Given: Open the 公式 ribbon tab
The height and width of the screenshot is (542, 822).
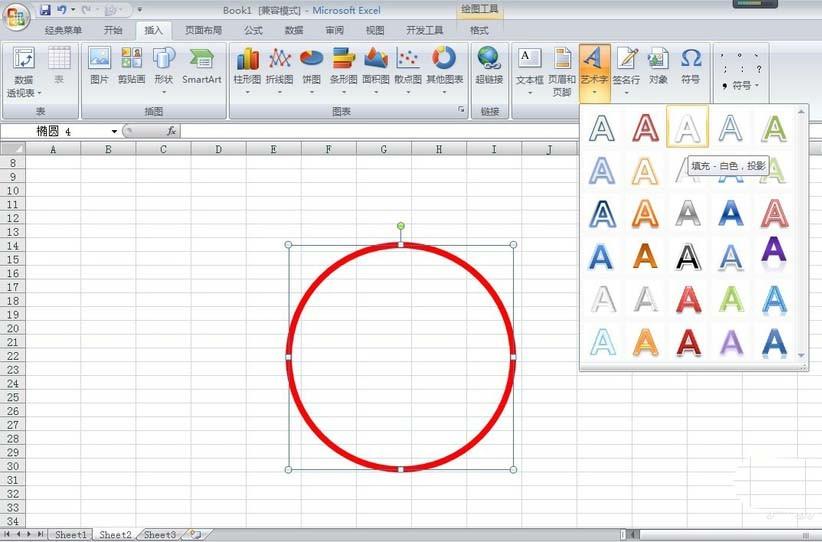Looking at the screenshot, I should point(253,30).
